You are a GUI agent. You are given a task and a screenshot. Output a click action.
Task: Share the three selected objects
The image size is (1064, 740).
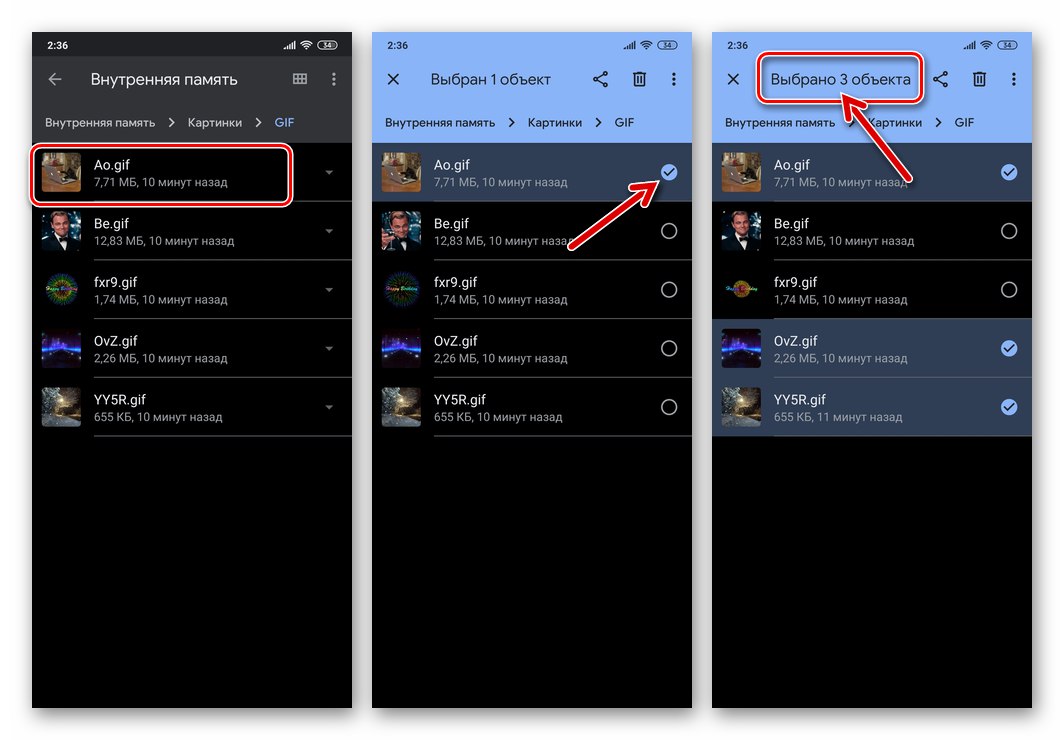coord(940,78)
